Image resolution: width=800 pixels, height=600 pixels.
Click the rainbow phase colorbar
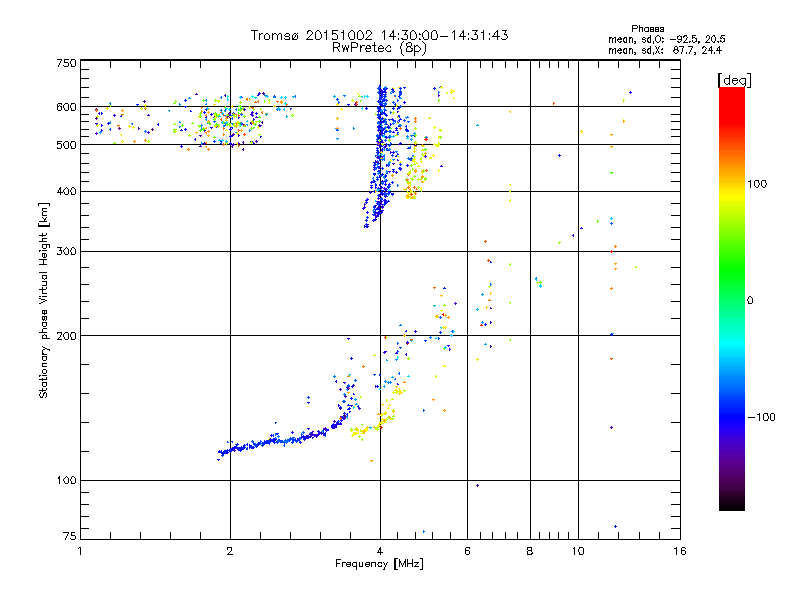[732, 299]
